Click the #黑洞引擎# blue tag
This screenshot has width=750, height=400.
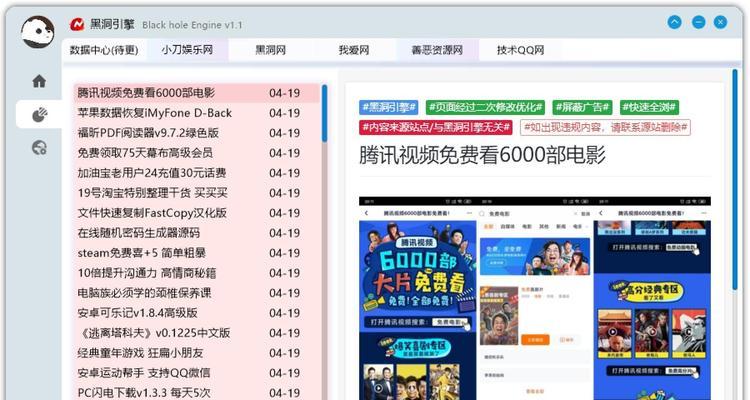point(388,107)
